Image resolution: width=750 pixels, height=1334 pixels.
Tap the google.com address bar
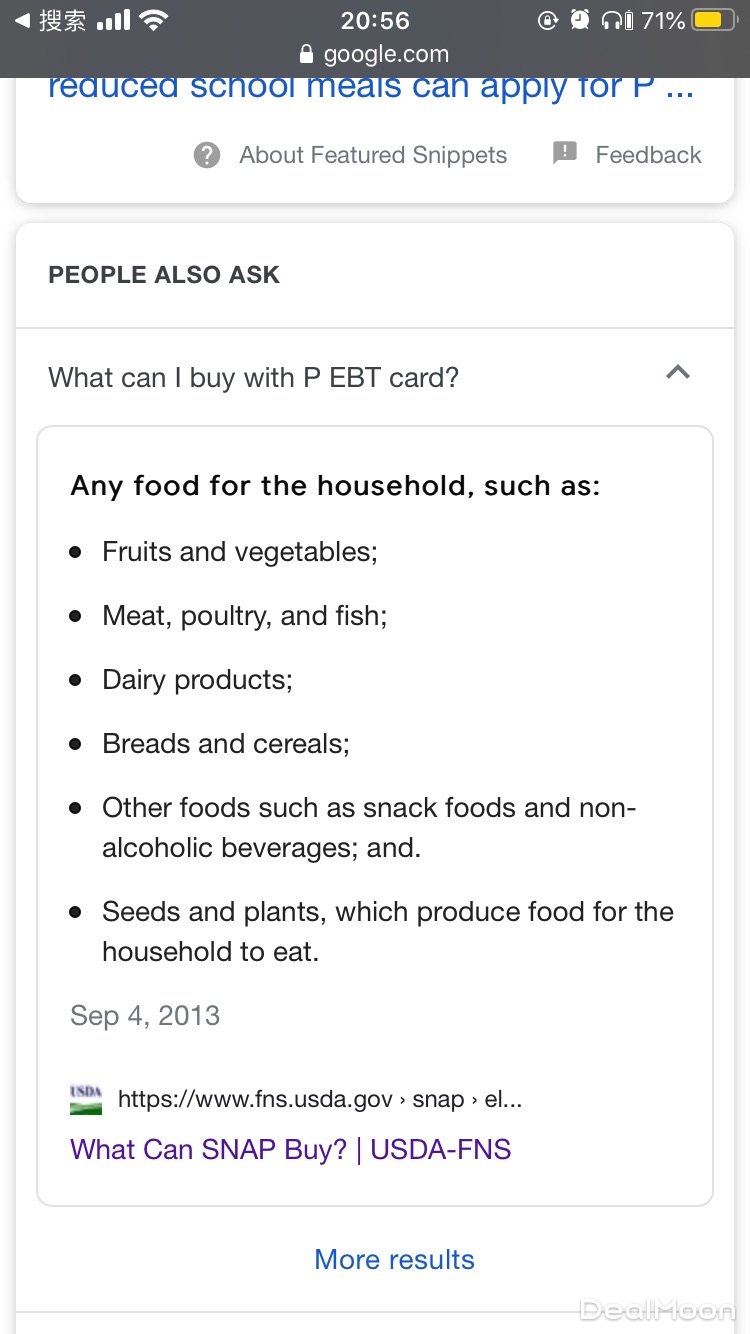click(x=385, y=55)
